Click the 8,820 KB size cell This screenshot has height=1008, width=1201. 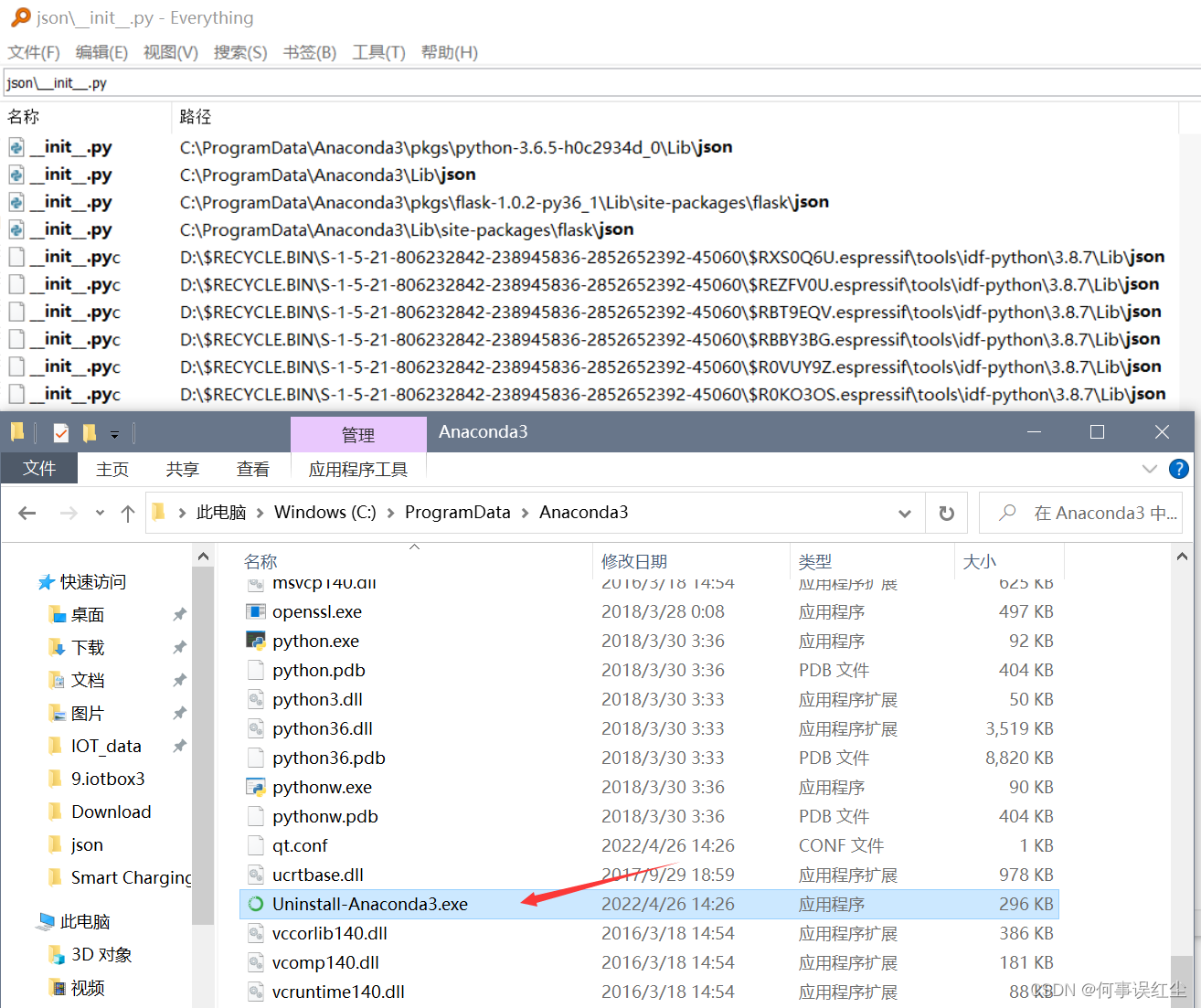click(1019, 758)
